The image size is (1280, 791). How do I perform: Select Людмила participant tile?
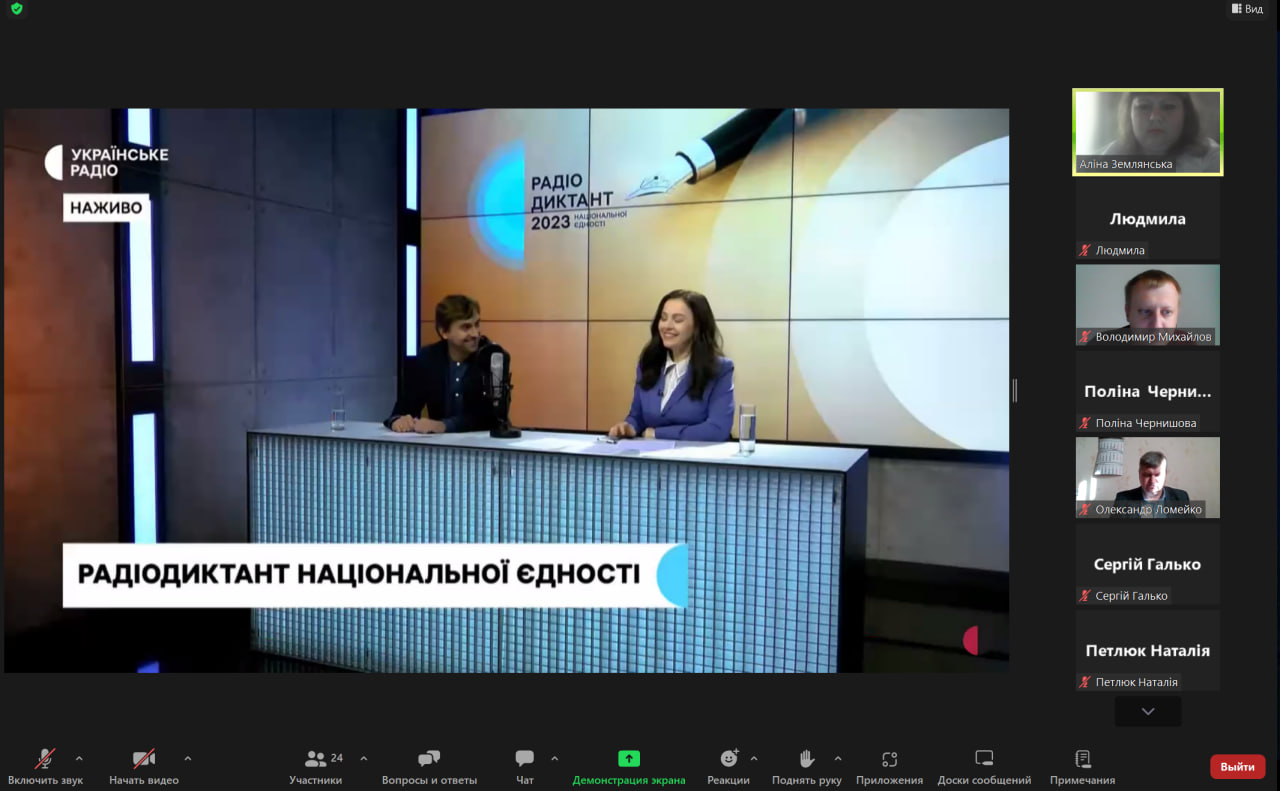(x=1148, y=219)
